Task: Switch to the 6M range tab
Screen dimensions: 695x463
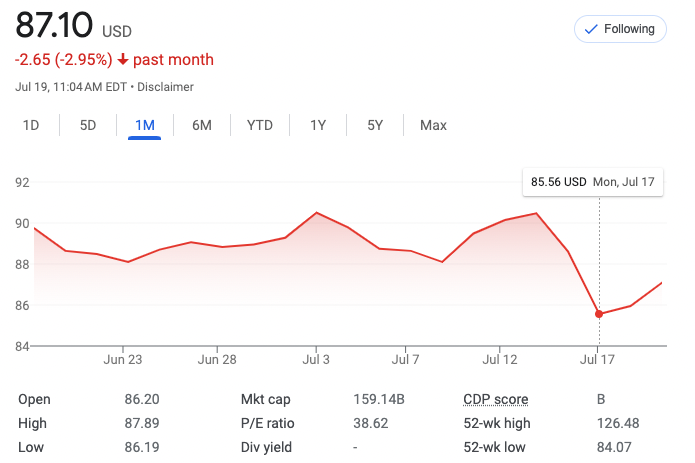Action: [202, 125]
